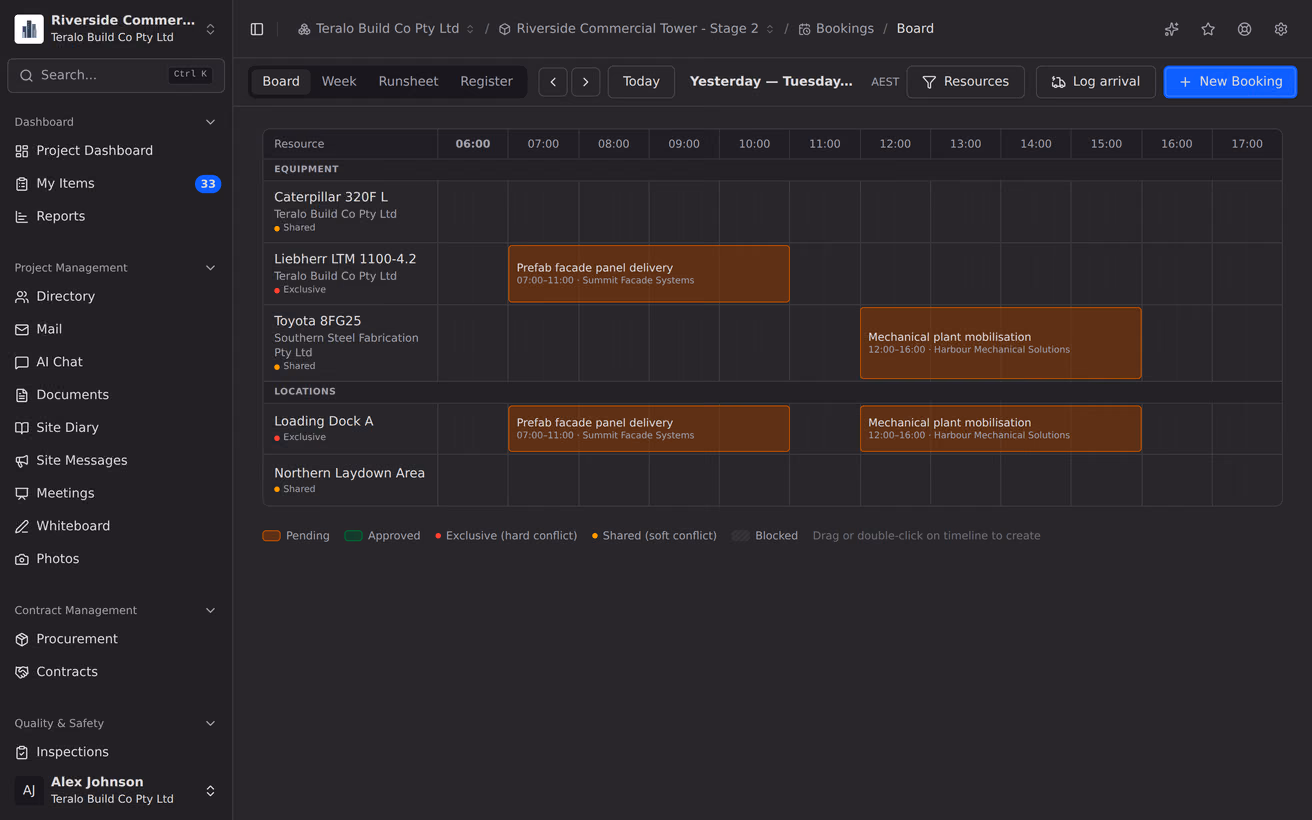
Task: Open the Resources filter
Action: [965, 82]
